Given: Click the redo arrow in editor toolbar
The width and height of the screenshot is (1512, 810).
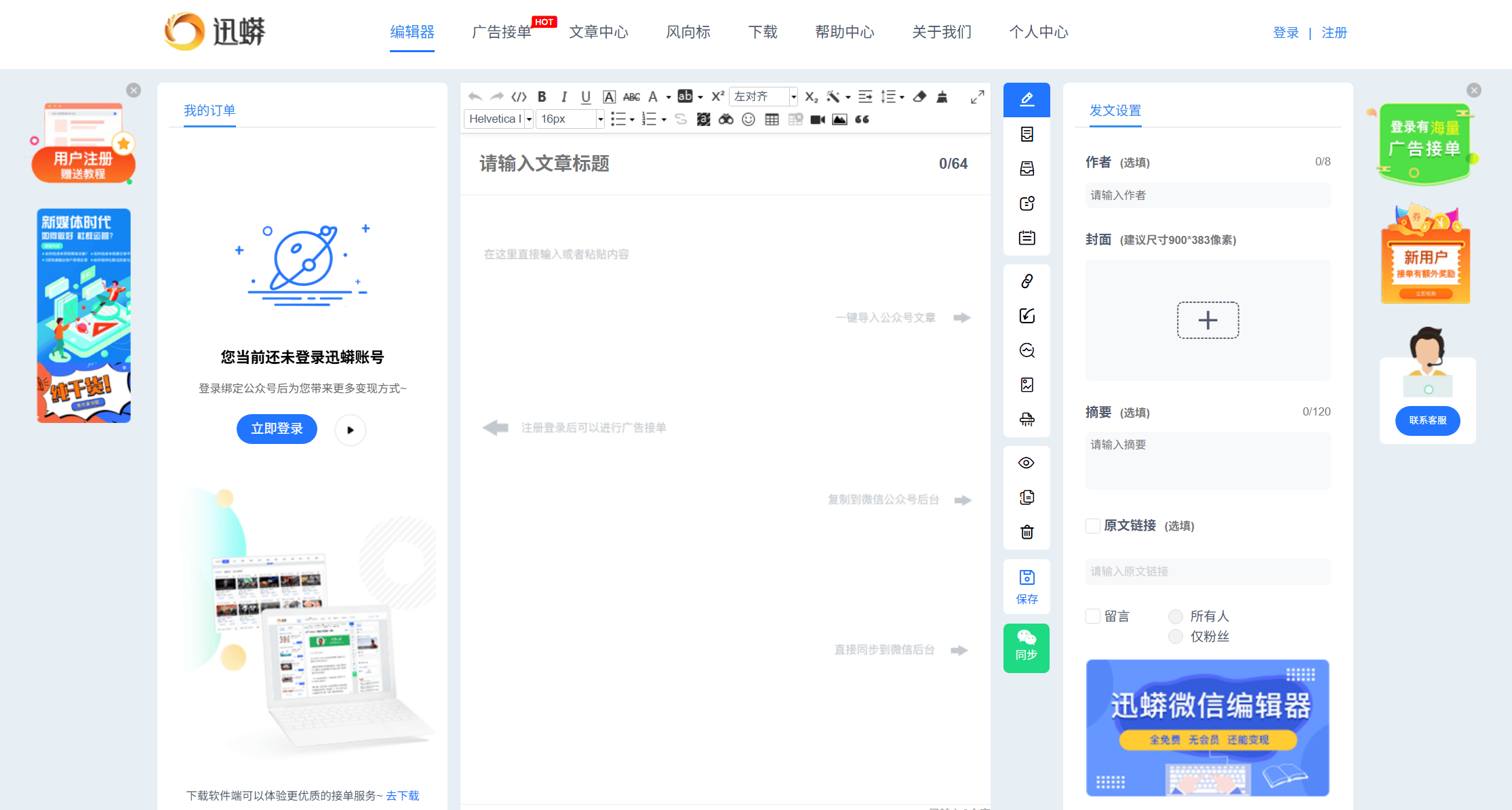Looking at the screenshot, I should (x=497, y=97).
